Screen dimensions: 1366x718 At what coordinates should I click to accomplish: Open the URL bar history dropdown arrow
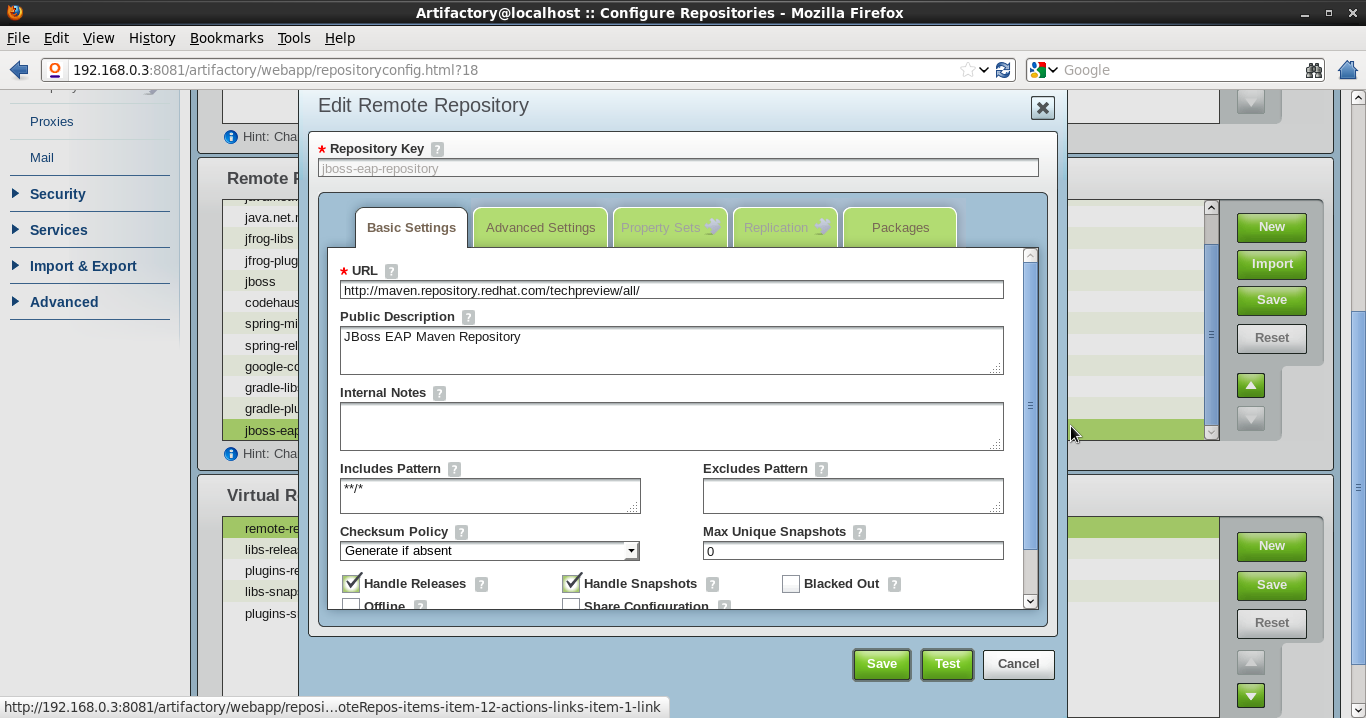pyautogui.click(x=984, y=70)
